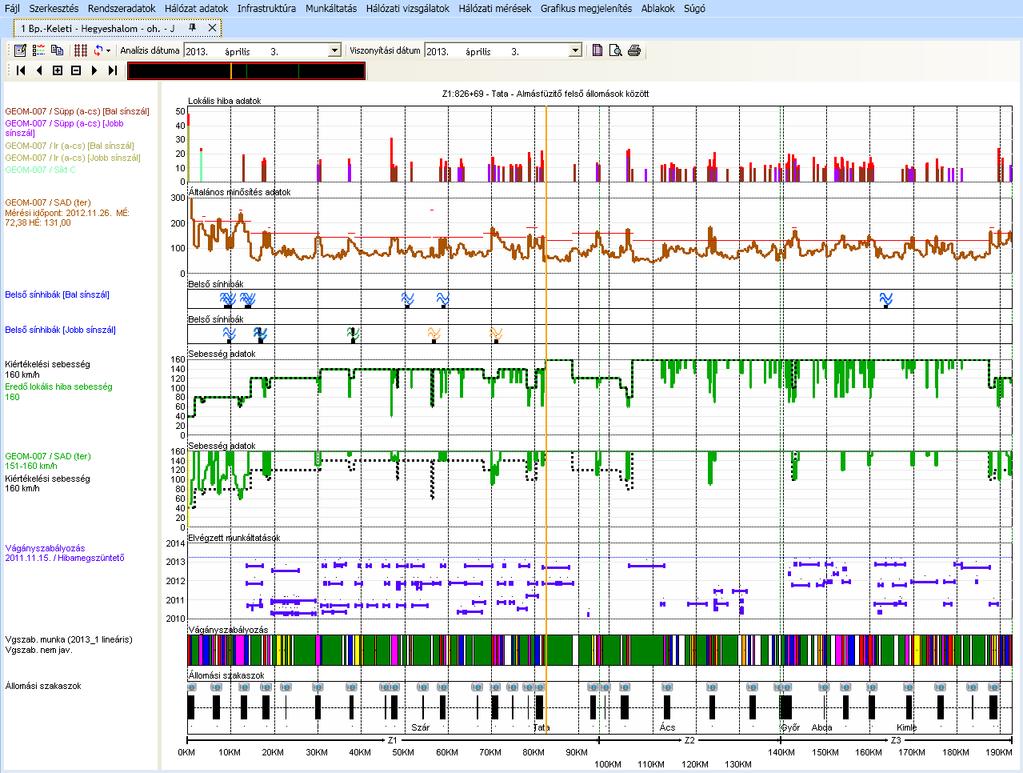Open the Súgó menu
The height and width of the screenshot is (773, 1023).
(694, 8)
